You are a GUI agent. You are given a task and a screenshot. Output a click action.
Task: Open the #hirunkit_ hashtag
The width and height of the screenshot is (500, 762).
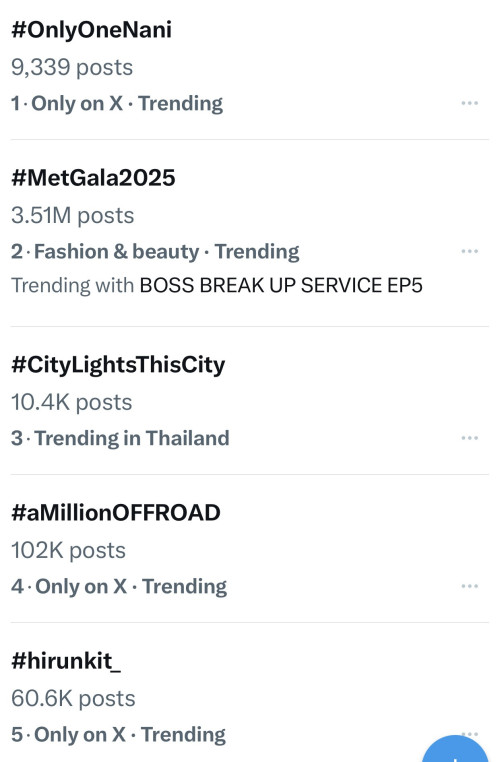66,661
